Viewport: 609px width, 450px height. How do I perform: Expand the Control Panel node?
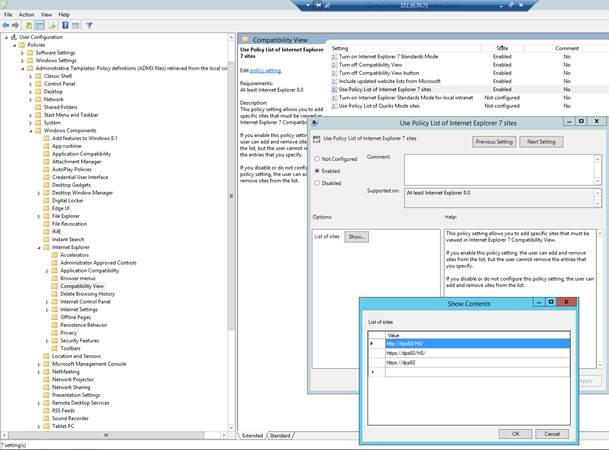[x=31, y=84]
